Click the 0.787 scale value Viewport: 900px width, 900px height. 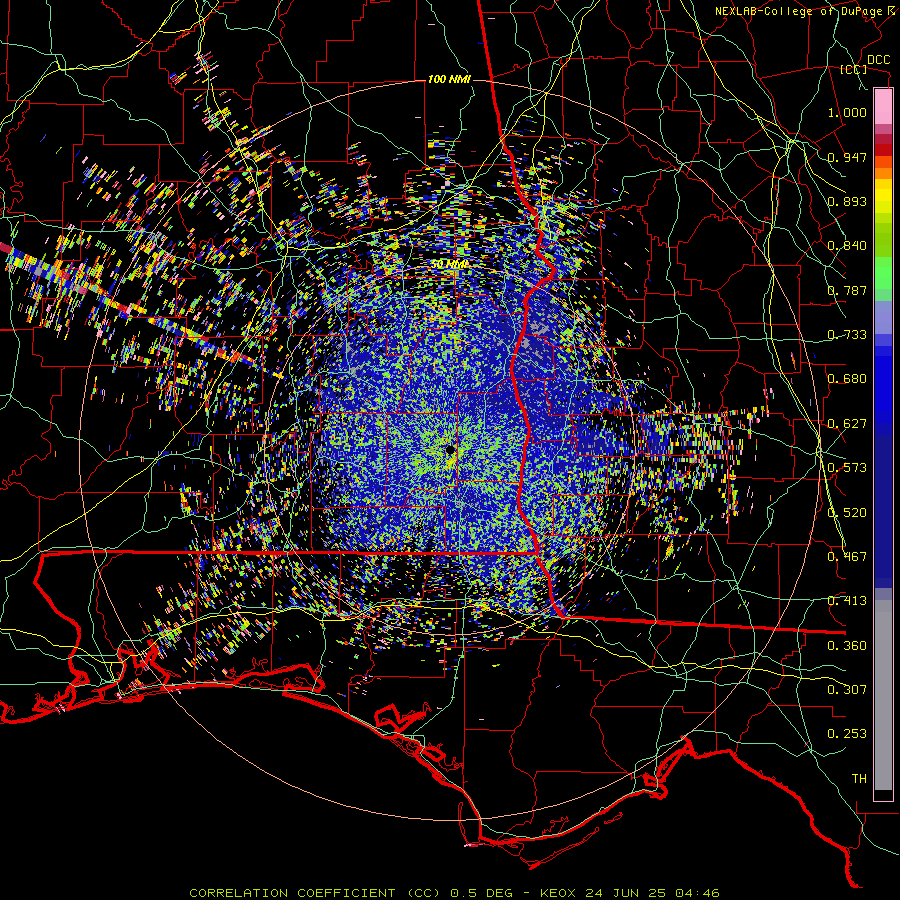click(x=847, y=290)
